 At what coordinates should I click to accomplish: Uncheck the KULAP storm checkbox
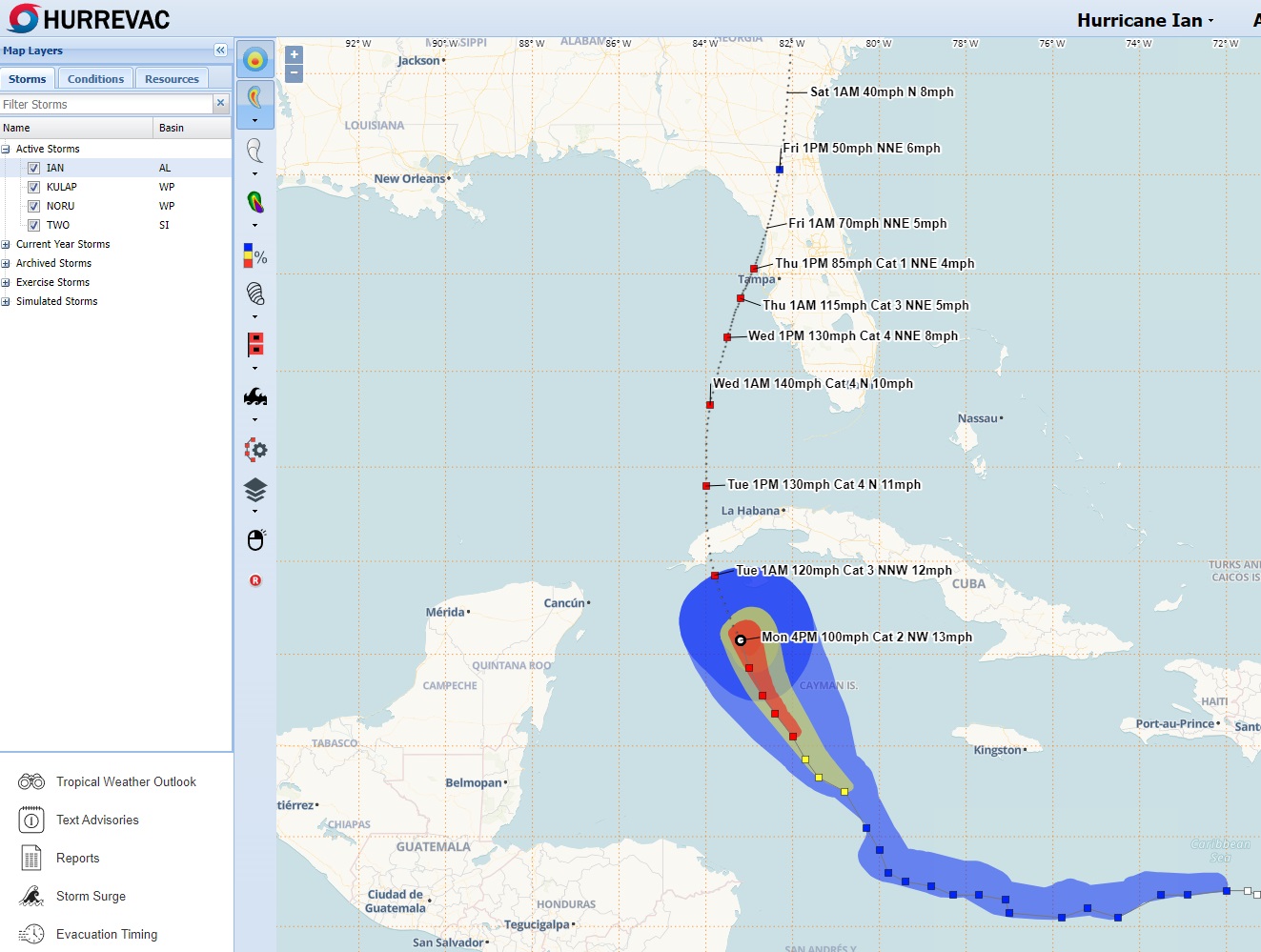[x=34, y=187]
